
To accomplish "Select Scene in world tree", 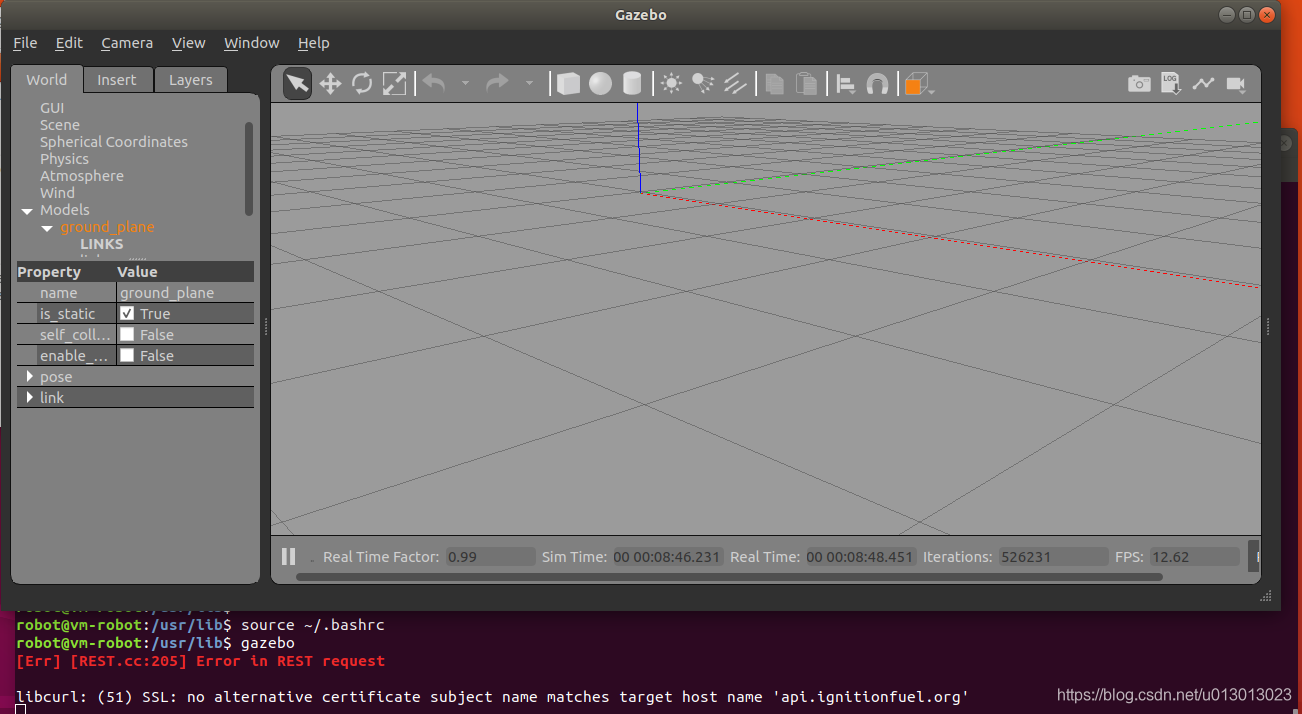I will coord(60,125).
